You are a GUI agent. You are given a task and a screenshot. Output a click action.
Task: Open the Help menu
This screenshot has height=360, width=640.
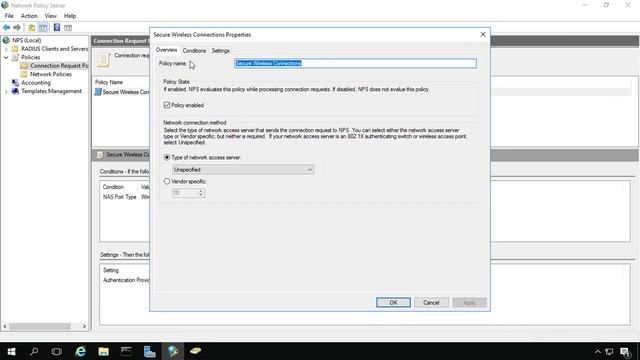tap(70, 16)
